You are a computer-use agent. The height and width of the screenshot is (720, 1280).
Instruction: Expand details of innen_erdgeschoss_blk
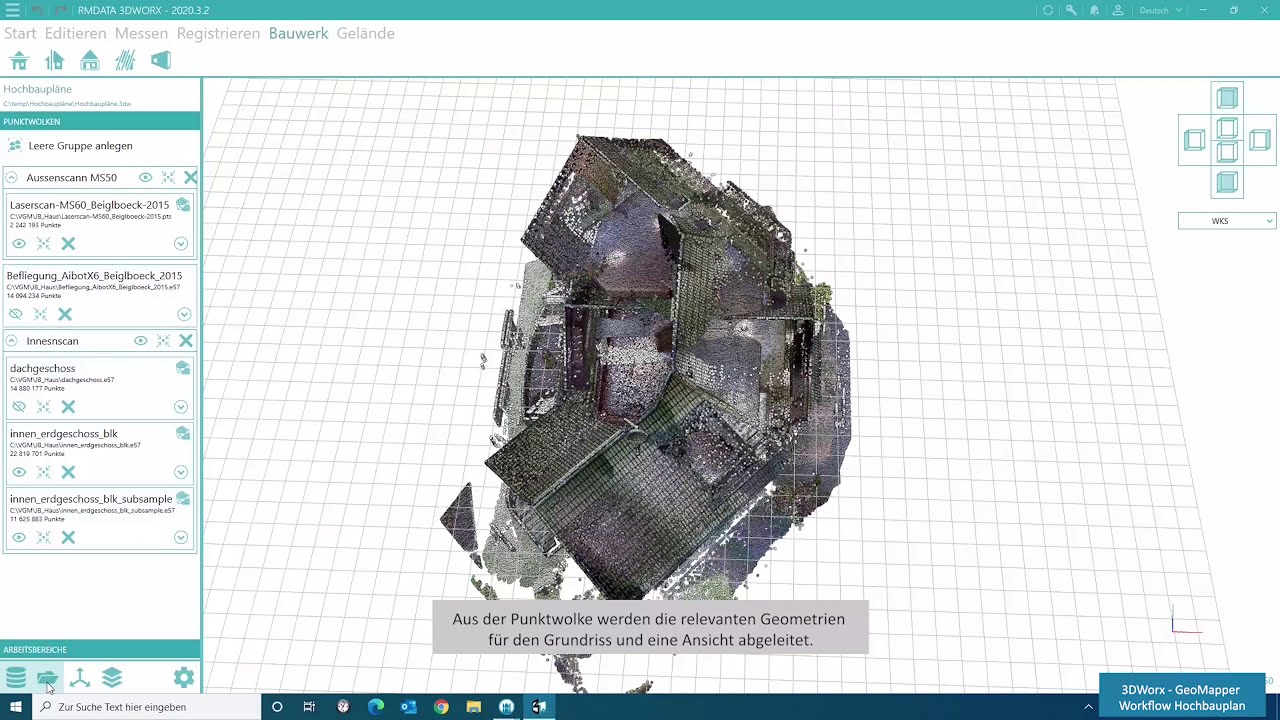[181, 472]
